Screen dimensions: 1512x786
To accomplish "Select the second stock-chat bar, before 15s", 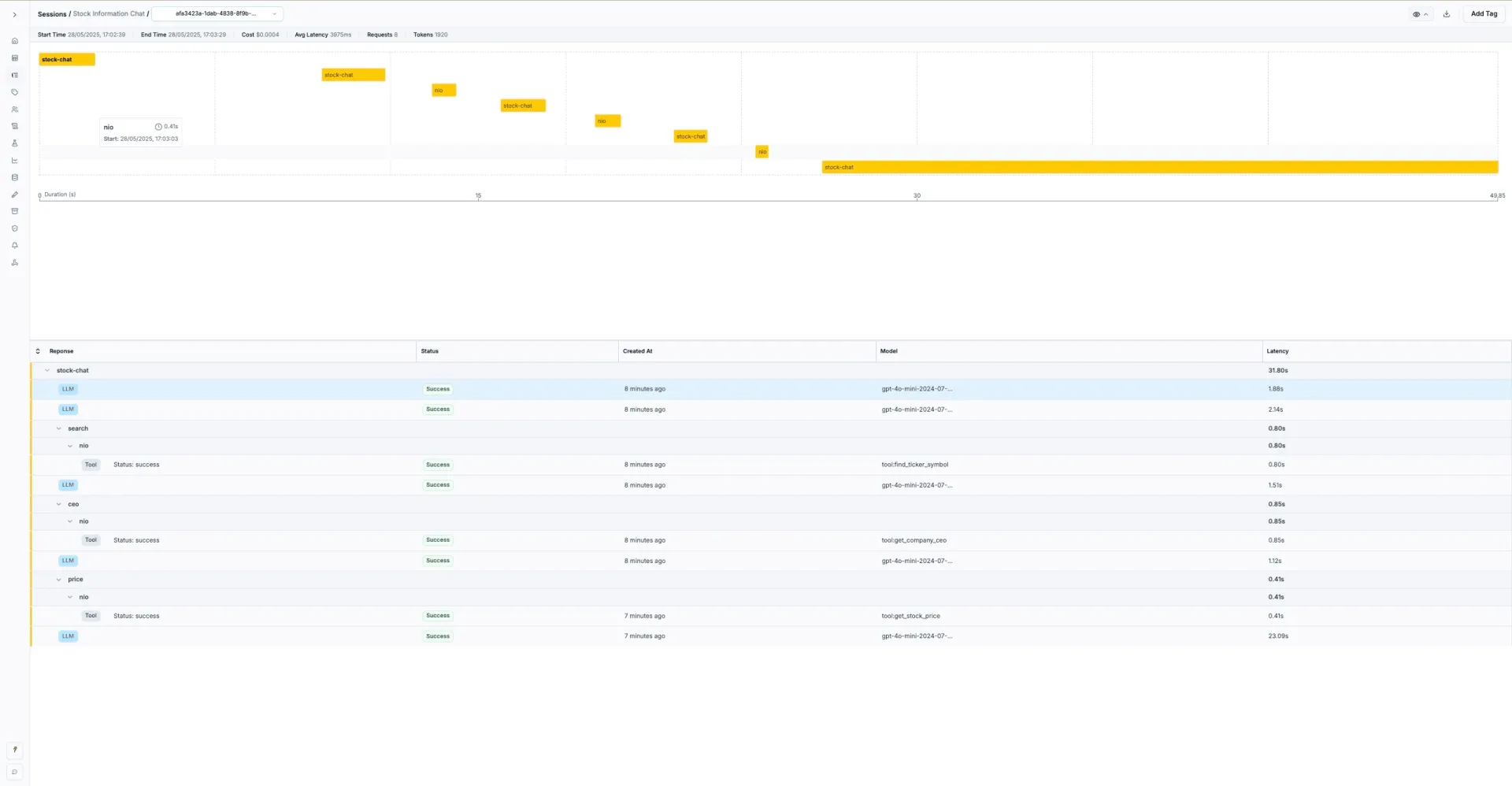I will pyautogui.click(x=353, y=75).
